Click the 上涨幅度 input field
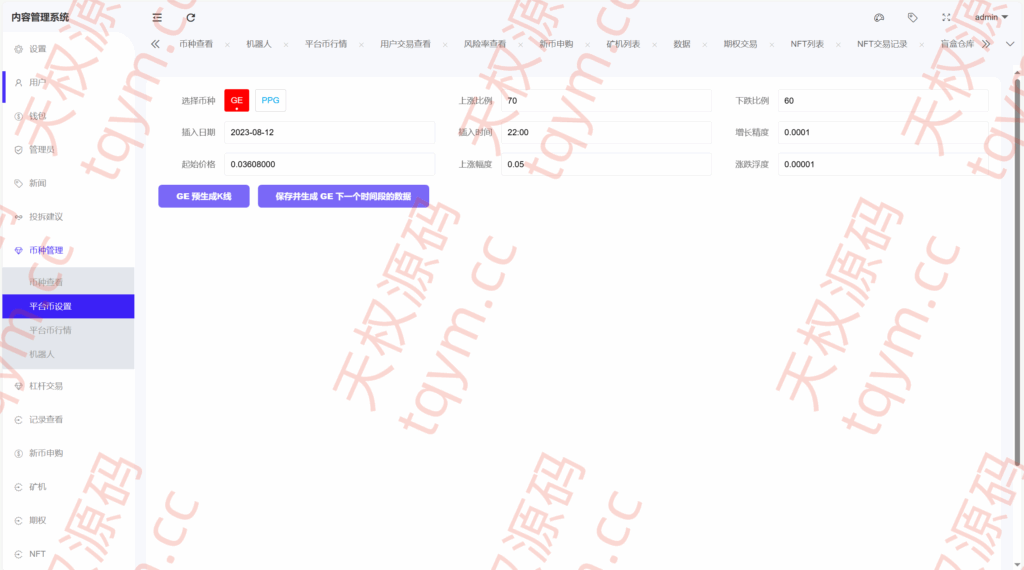Screen dimensions: 1024x570 606,164
